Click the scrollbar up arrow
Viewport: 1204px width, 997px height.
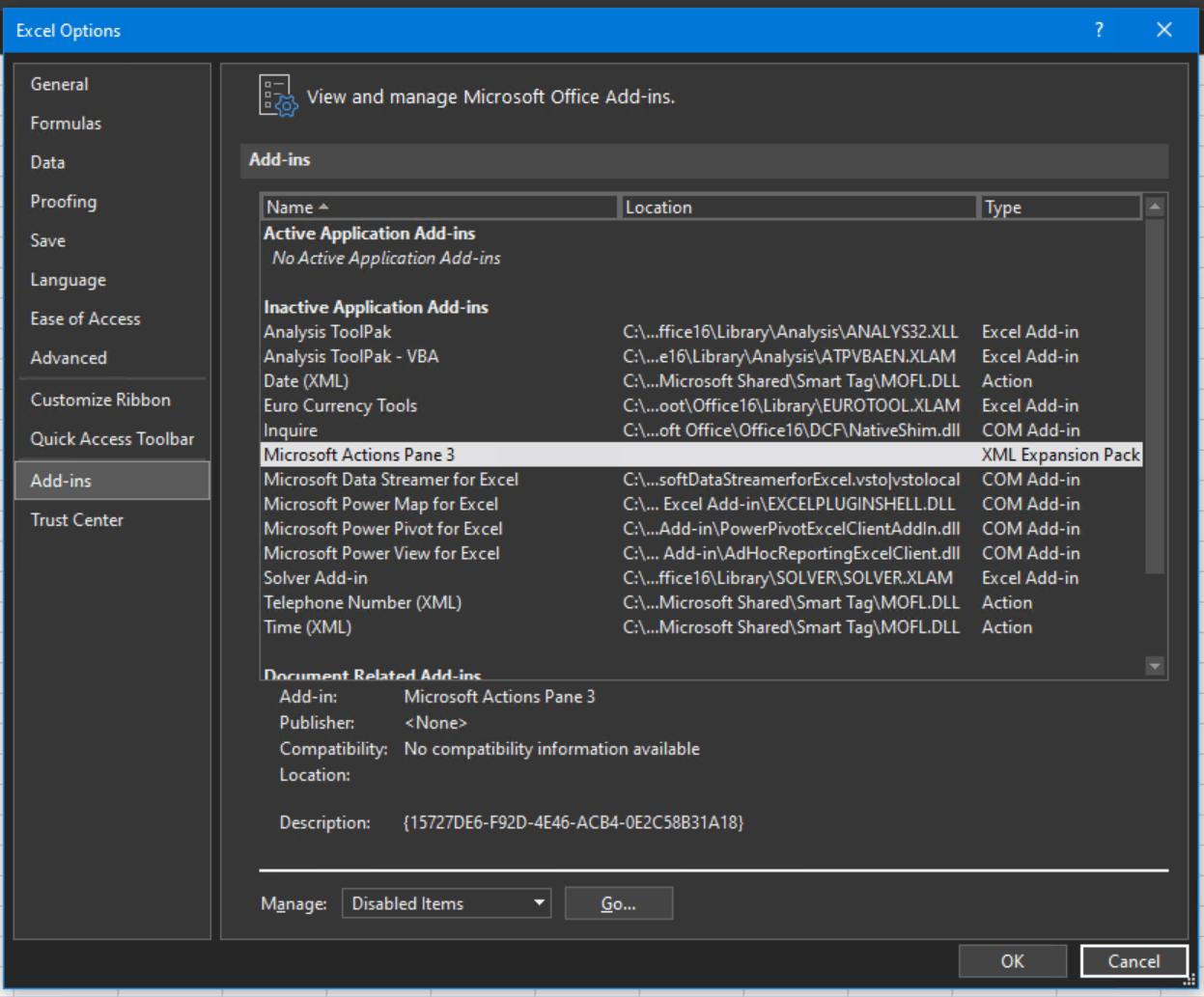[1154, 206]
